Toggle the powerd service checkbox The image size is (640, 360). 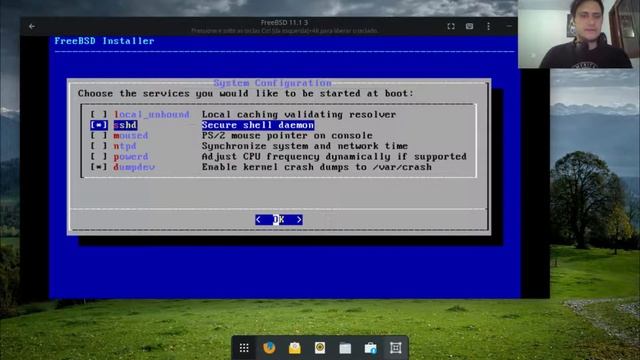tap(99, 156)
